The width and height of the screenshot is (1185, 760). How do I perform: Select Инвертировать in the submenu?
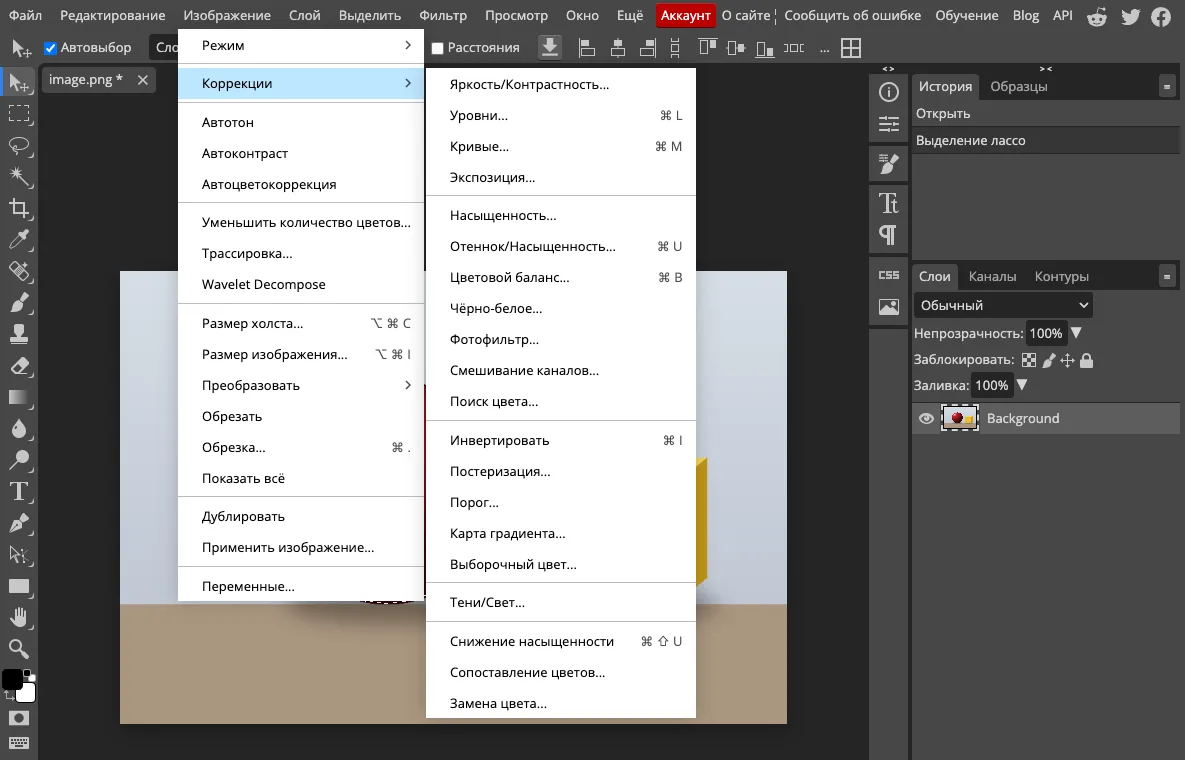pos(561,440)
